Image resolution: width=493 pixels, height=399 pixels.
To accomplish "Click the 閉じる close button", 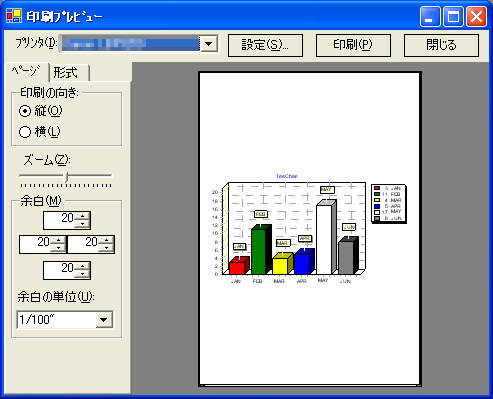I will pos(441,45).
